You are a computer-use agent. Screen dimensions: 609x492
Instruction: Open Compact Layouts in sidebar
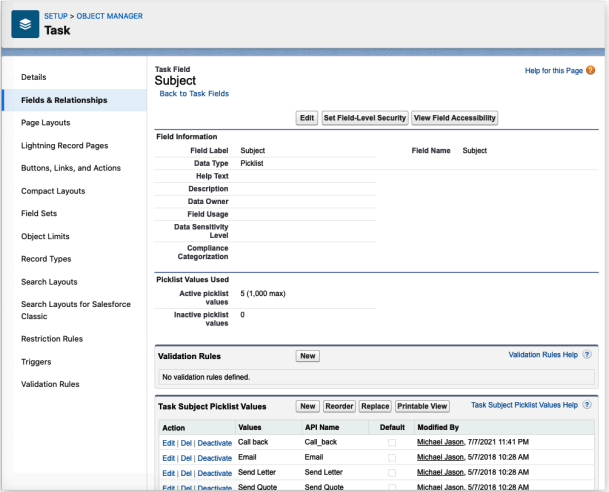[53, 191]
